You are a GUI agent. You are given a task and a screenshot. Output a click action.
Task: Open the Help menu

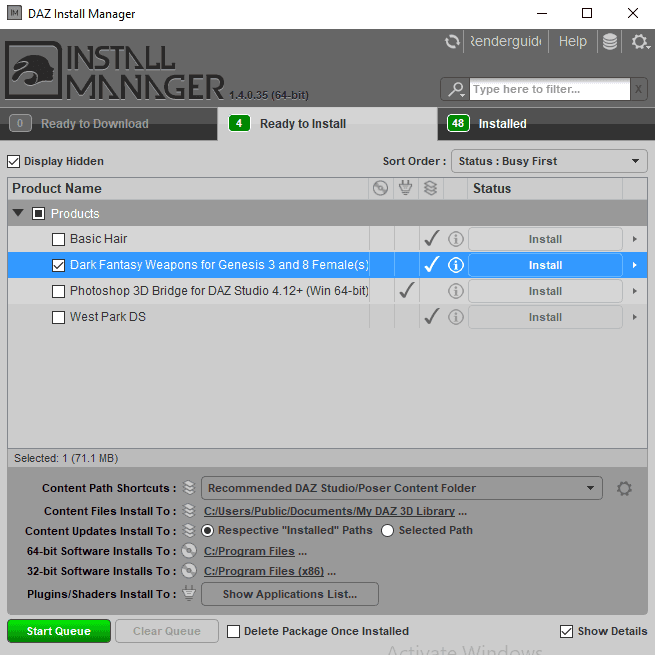pyautogui.click(x=573, y=41)
